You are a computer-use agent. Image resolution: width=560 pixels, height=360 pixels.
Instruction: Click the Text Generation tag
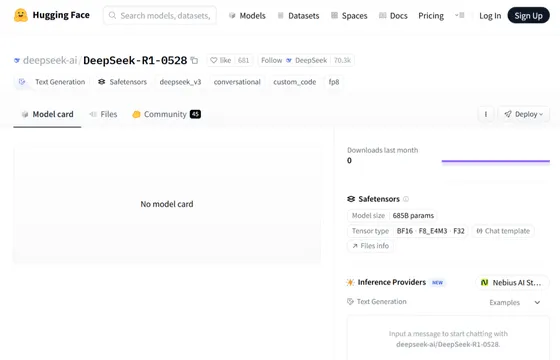(52, 82)
